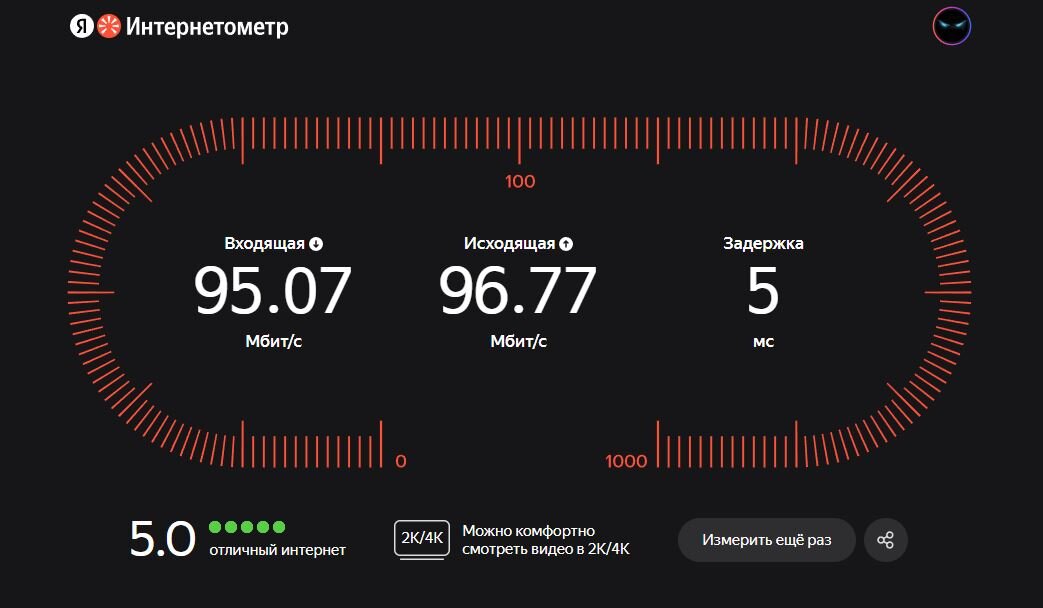Image resolution: width=1043 pixels, height=608 pixels.
Task: Click the 0 mark on the gauge
Action: (400, 461)
